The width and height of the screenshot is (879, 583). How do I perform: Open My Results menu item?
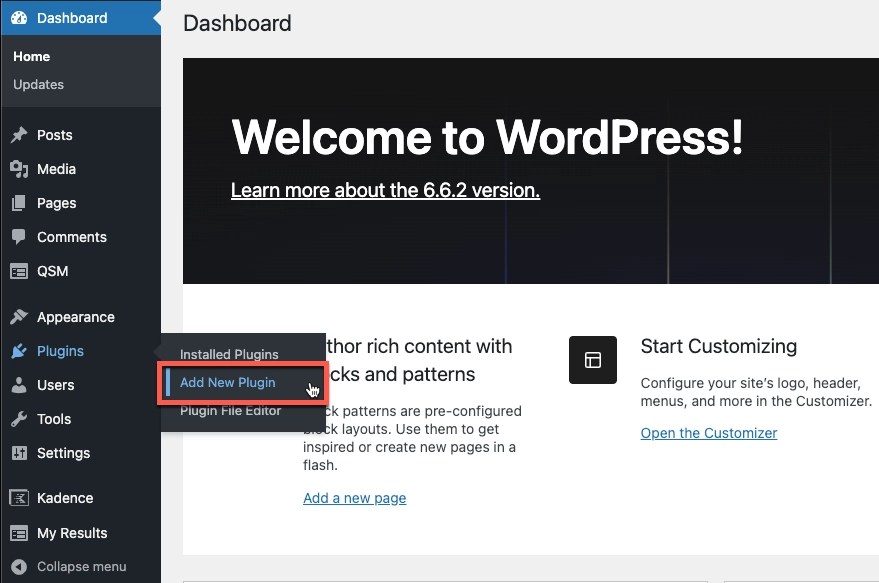(72, 533)
